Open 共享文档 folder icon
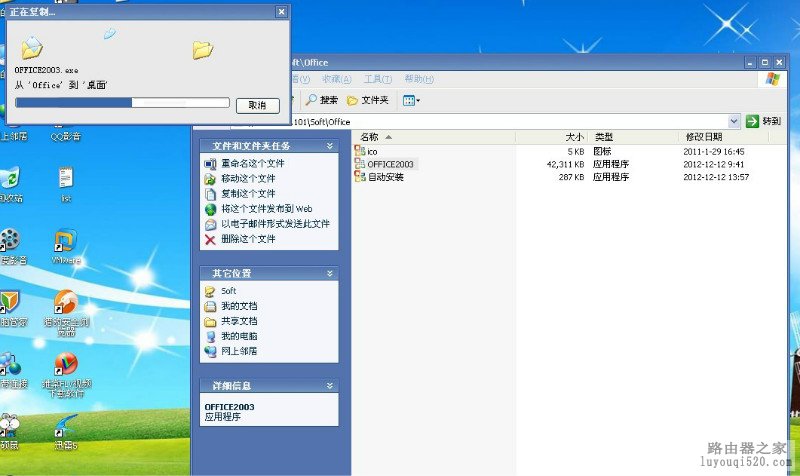800x476 pixels. click(210, 321)
